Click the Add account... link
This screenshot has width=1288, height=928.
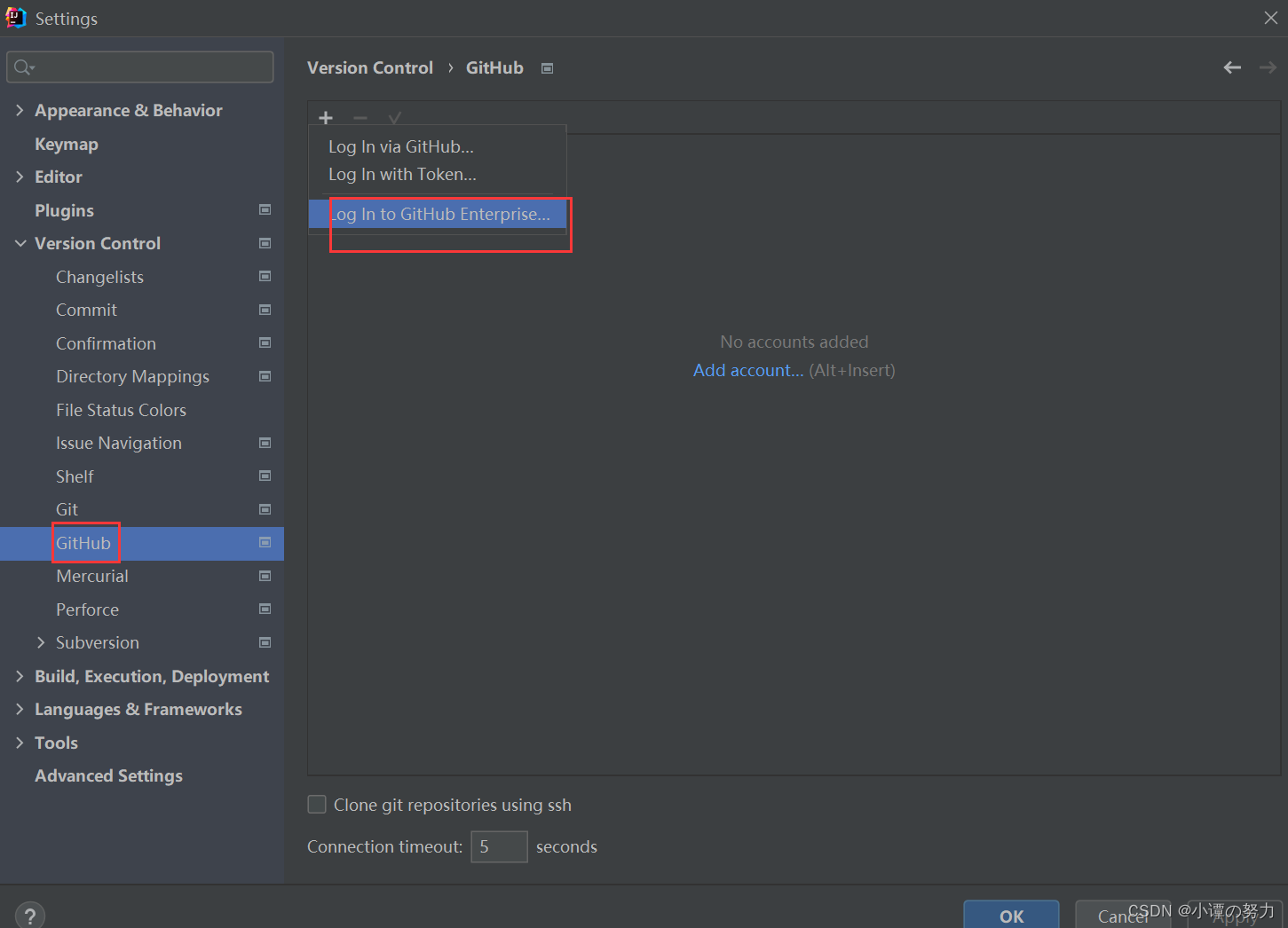pyautogui.click(x=748, y=370)
